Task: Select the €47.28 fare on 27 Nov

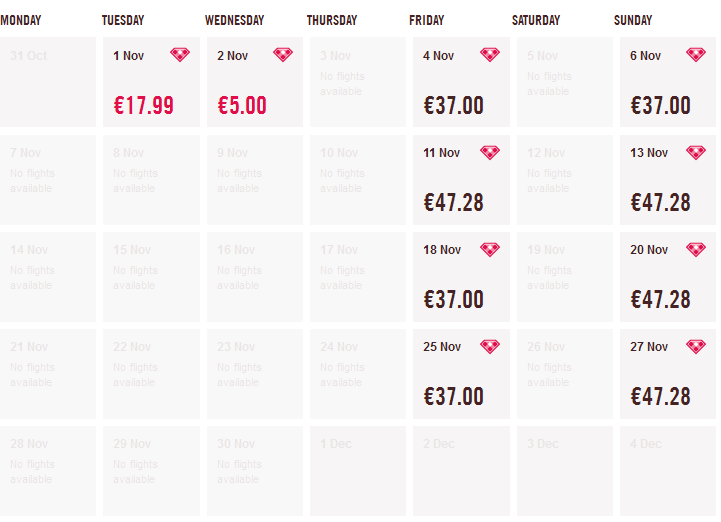Action: tap(661, 396)
